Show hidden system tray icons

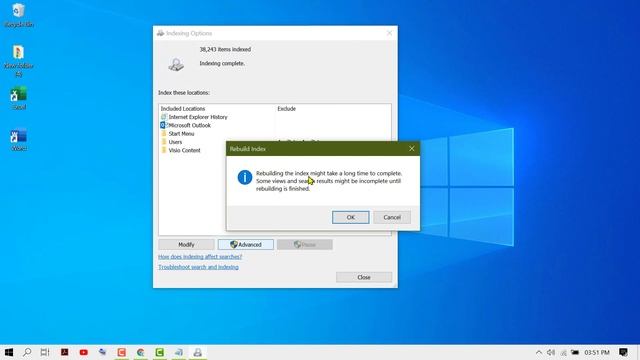pyautogui.click(x=539, y=352)
